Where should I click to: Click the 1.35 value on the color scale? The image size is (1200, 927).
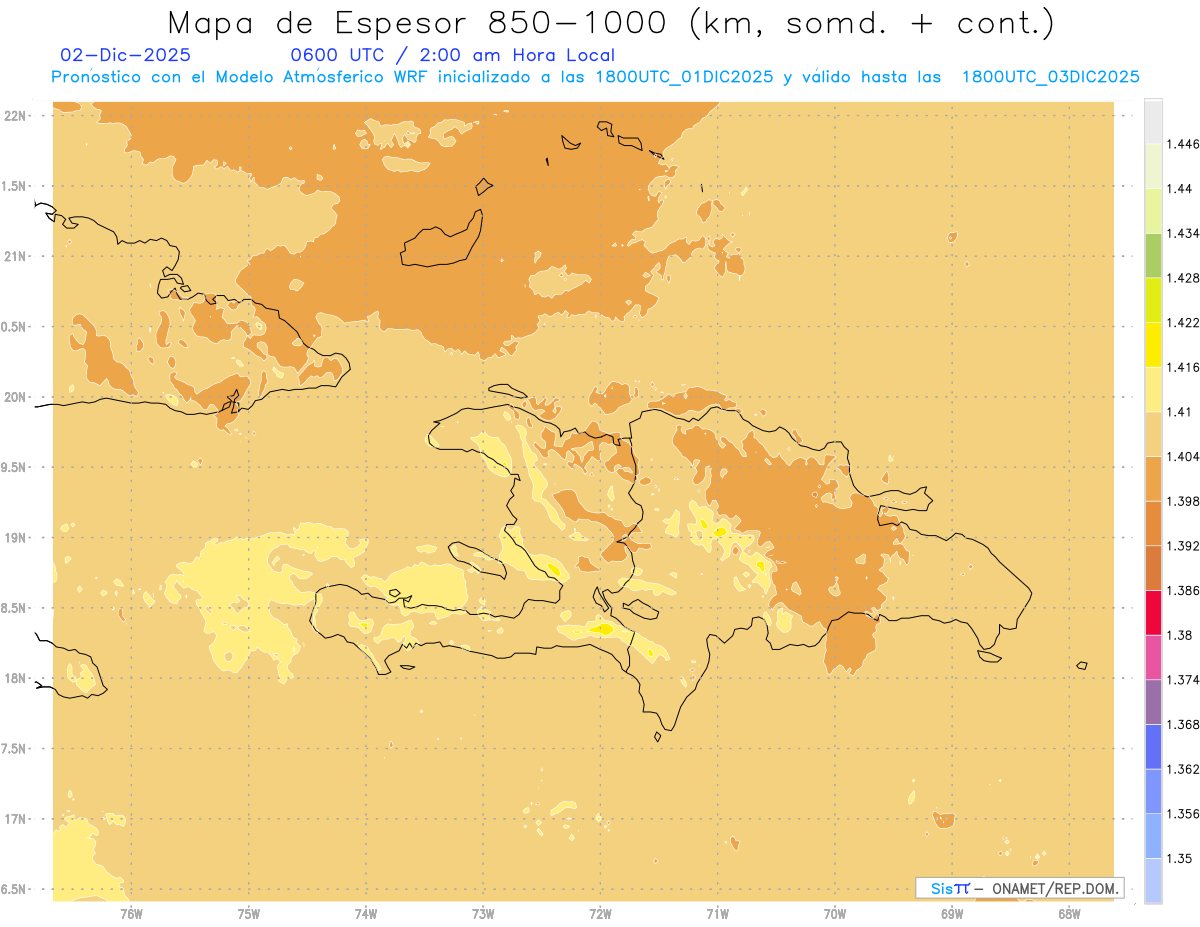(1180, 859)
